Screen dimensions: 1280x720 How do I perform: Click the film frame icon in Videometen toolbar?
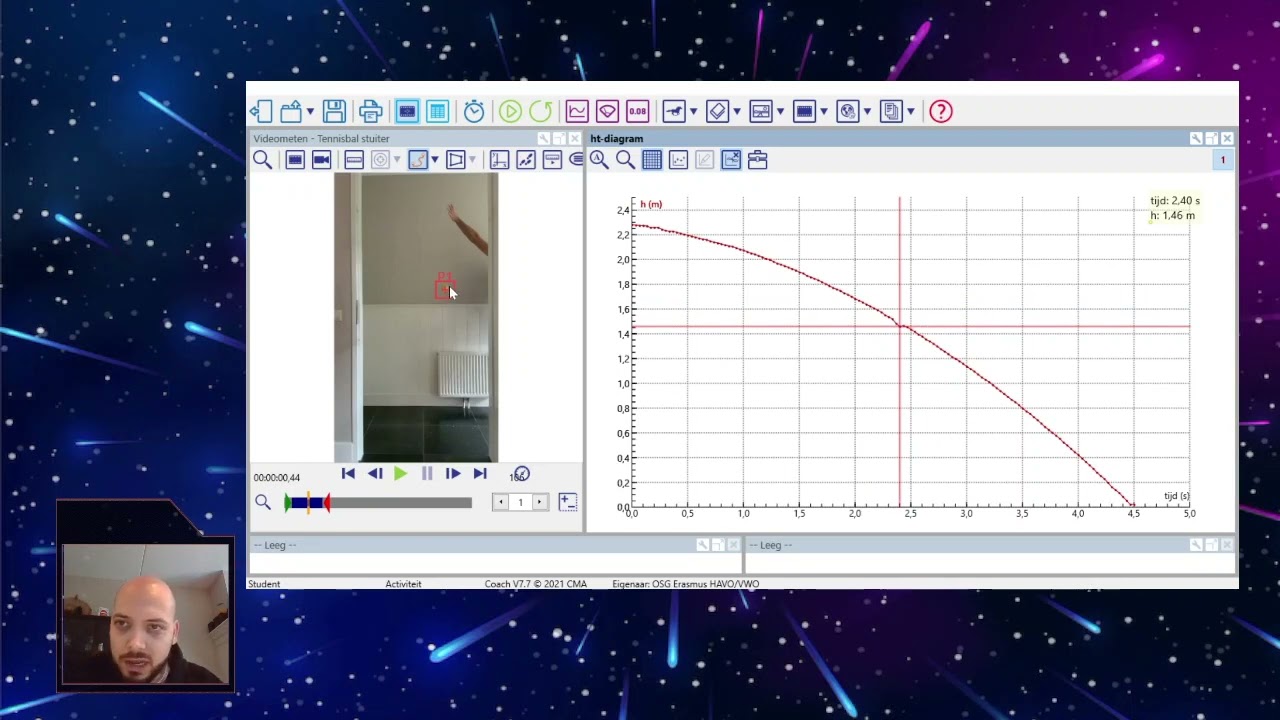295,160
